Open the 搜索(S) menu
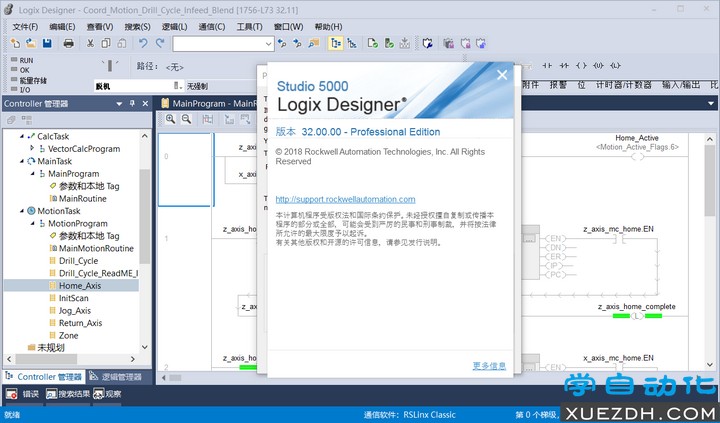Screen dimensions: 720x423 pyautogui.click(x=137, y=27)
